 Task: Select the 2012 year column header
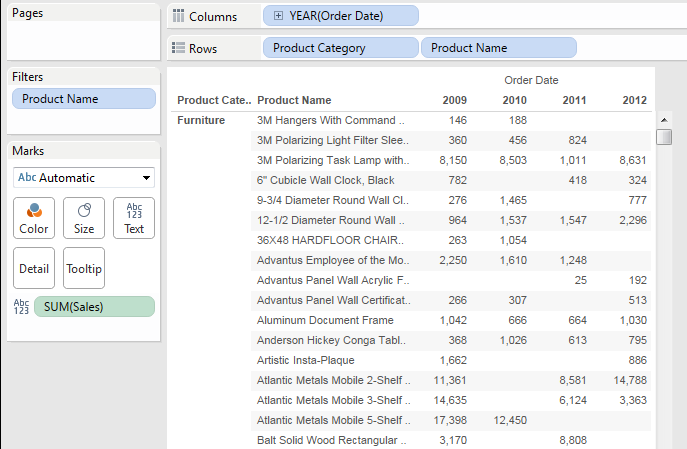[x=634, y=100]
